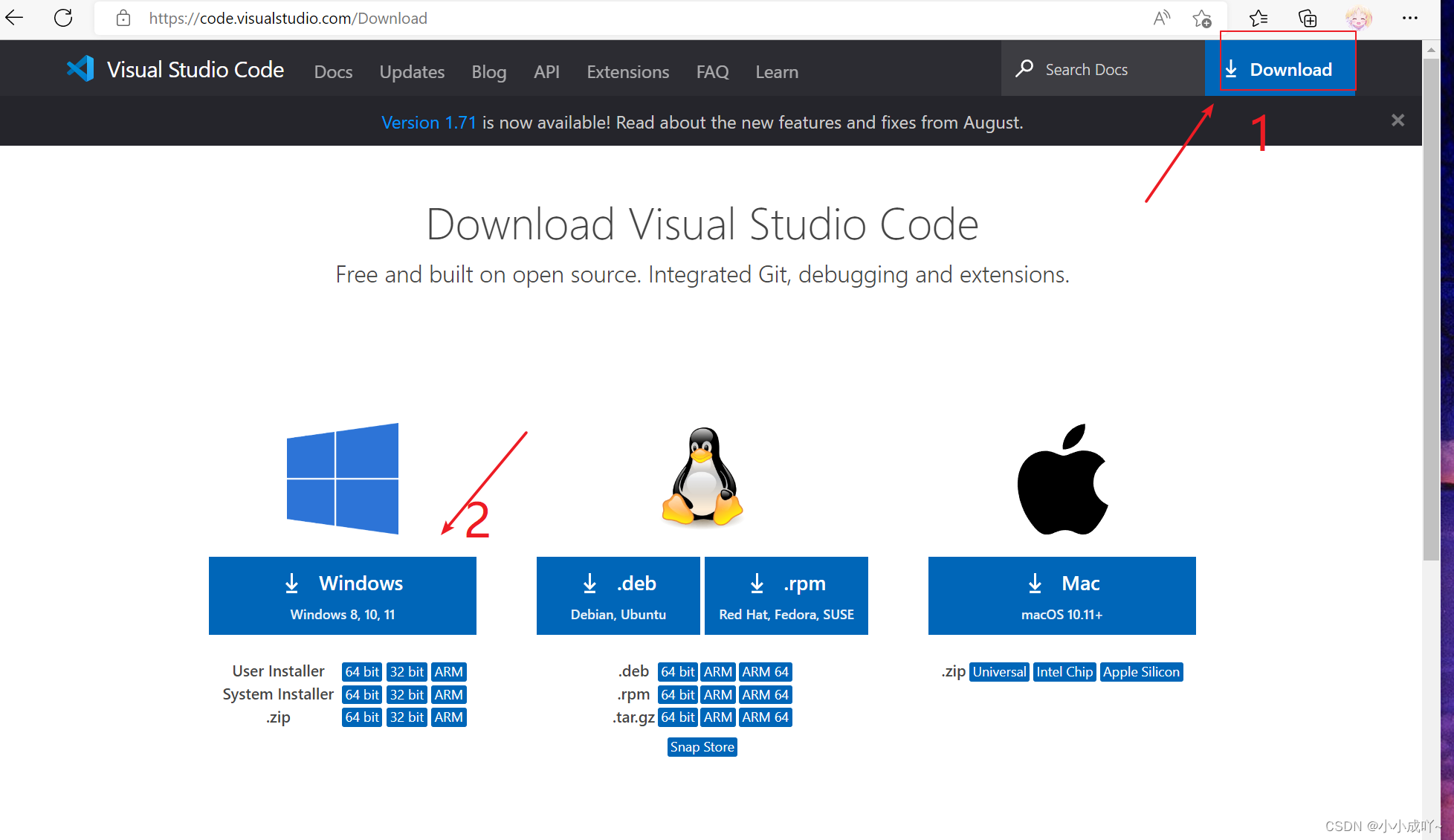Open the Updates menu item
Viewport: 1454px width, 840px height.
tap(412, 72)
